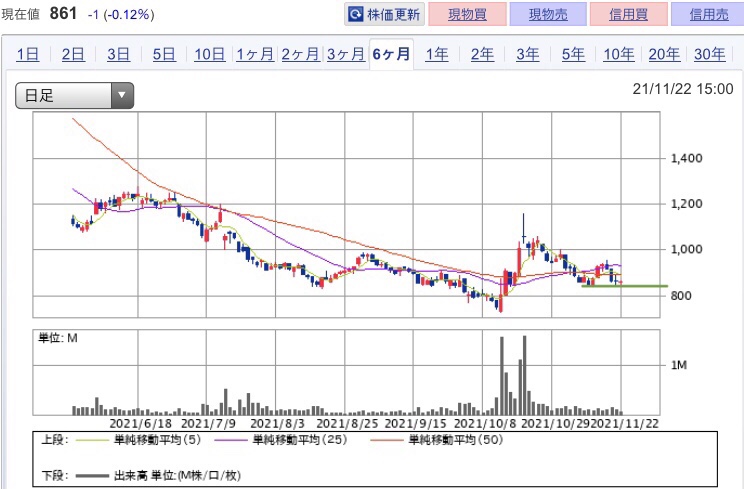Click the timestamp 21/11/22 15:00
The height and width of the screenshot is (489, 744).
pos(683,89)
